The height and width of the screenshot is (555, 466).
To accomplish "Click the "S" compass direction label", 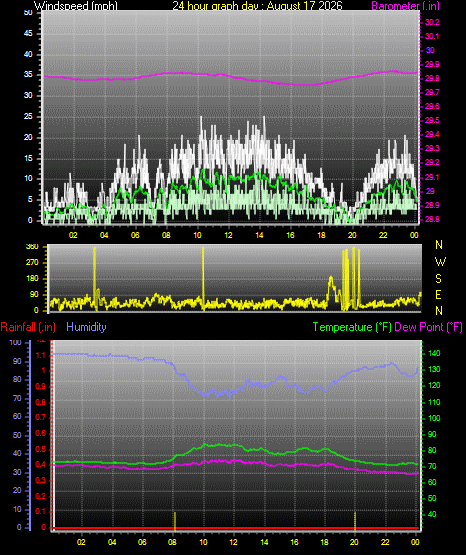I will 438,279.
